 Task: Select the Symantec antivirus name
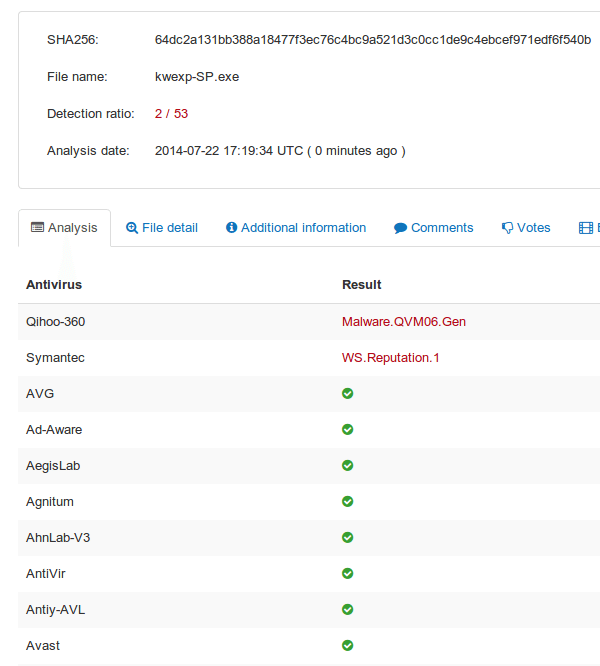coord(55,358)
